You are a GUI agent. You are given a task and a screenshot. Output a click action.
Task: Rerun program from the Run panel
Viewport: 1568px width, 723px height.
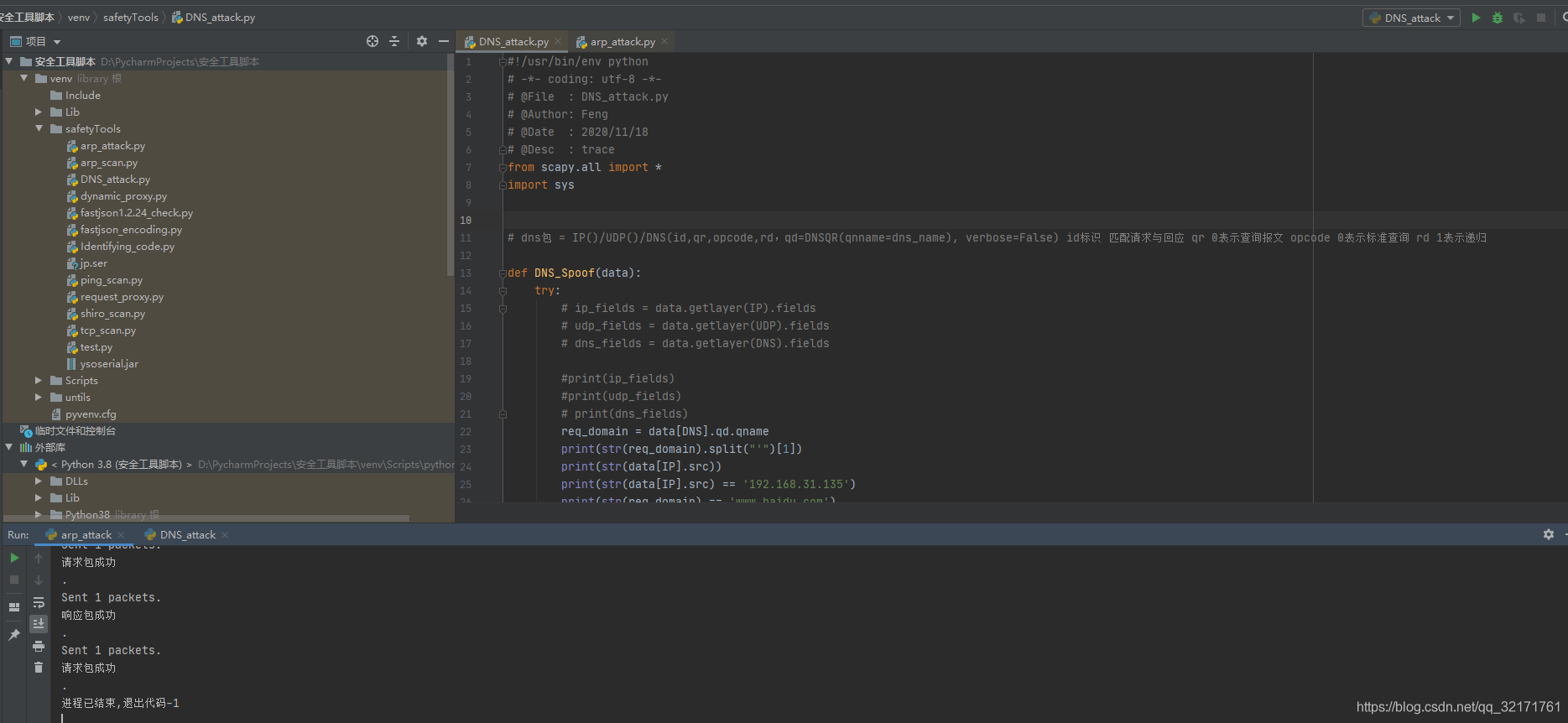click(x=14, y=558)
